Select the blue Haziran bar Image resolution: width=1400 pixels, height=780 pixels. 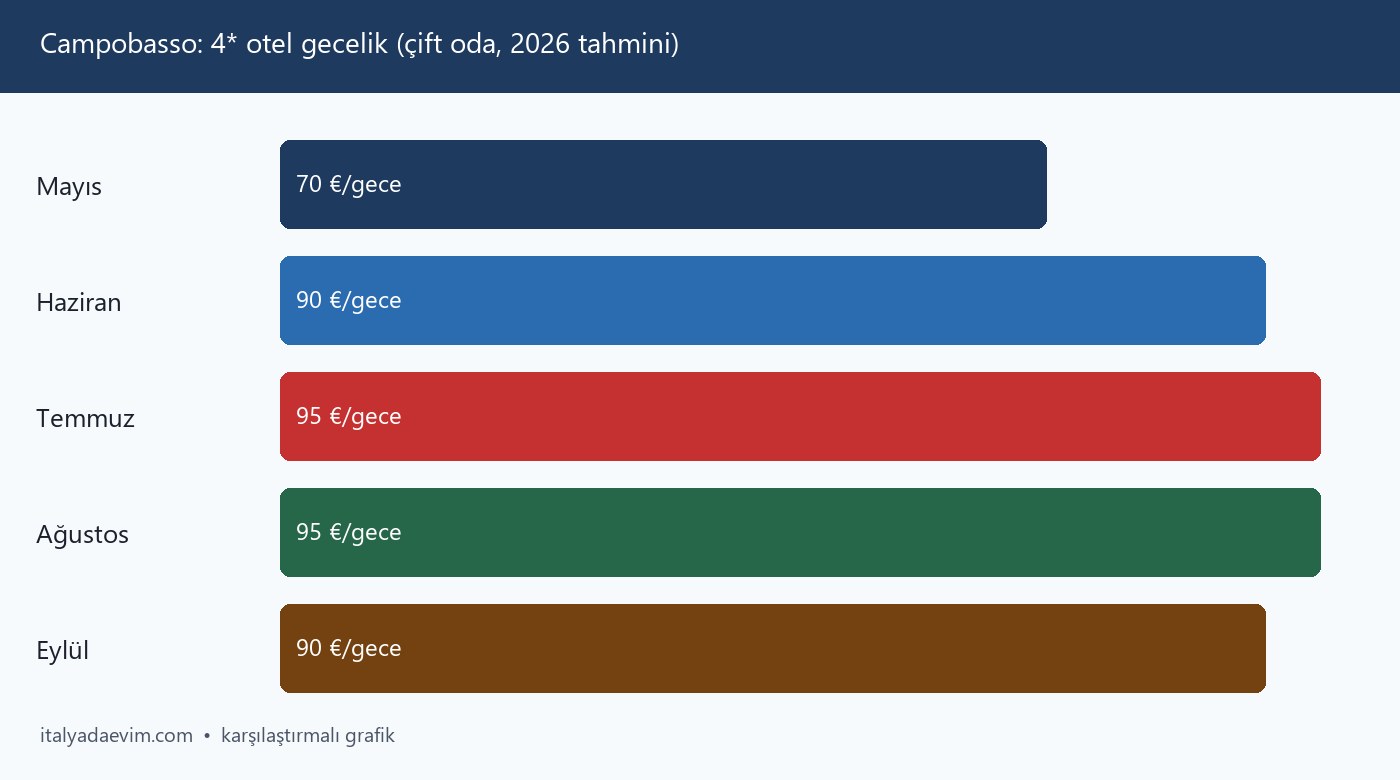click(x=773, y=300)
